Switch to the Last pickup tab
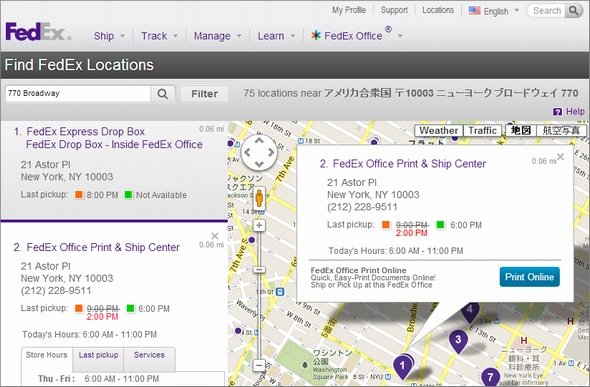The image size is (590, 387). [98, 355]
